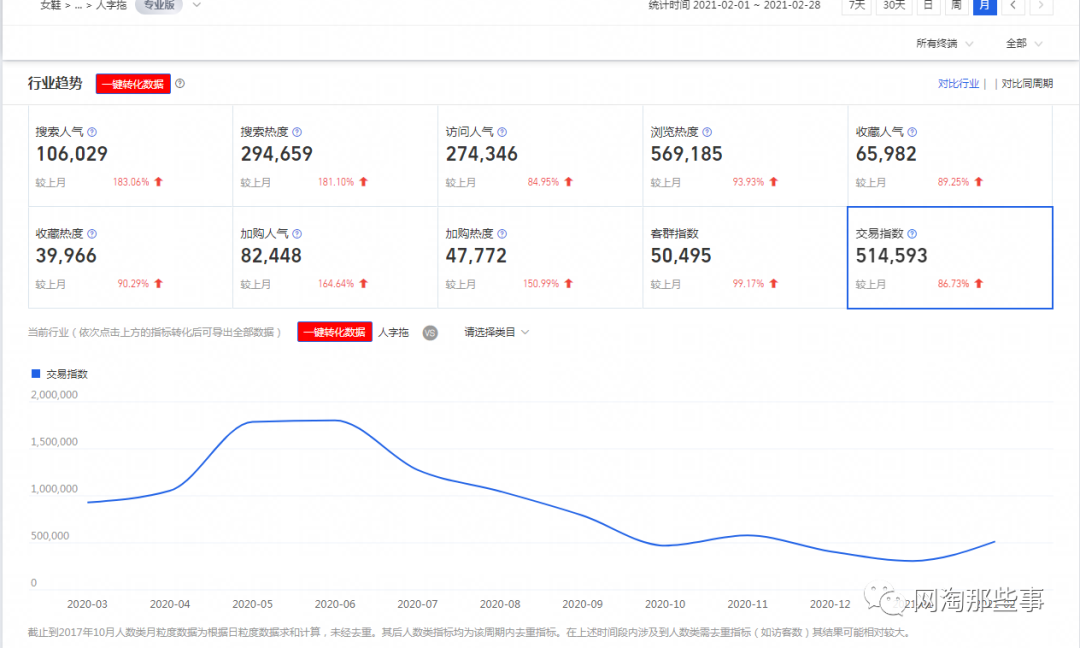Switch to 日 granularity tab
Viewport: 1080px width, 648px height.
pos(928,6)
